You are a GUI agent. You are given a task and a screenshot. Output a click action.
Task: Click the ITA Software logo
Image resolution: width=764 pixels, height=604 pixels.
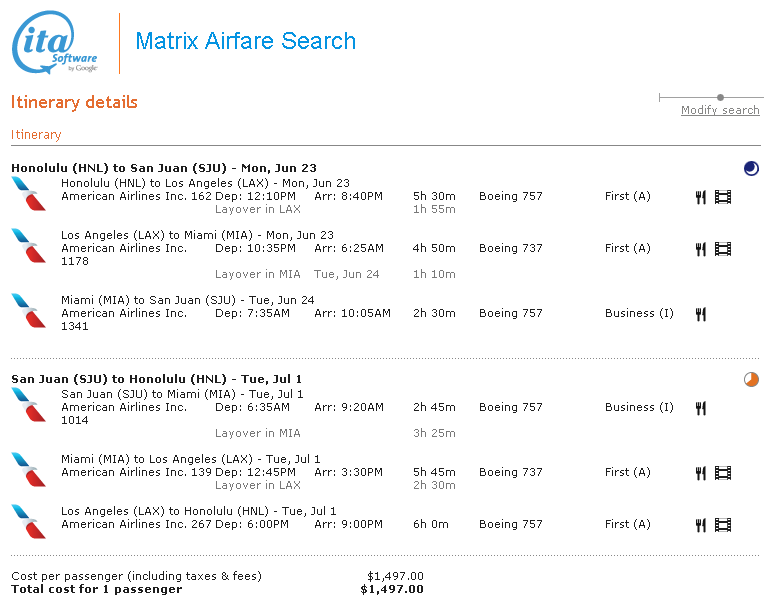[55, 44]
